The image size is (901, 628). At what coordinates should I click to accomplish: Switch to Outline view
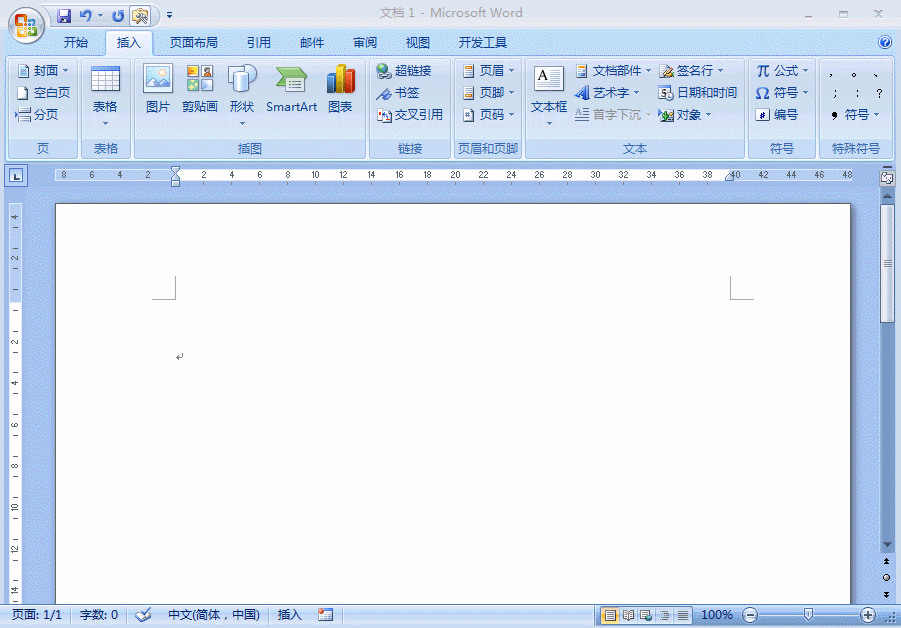(664, 615)
